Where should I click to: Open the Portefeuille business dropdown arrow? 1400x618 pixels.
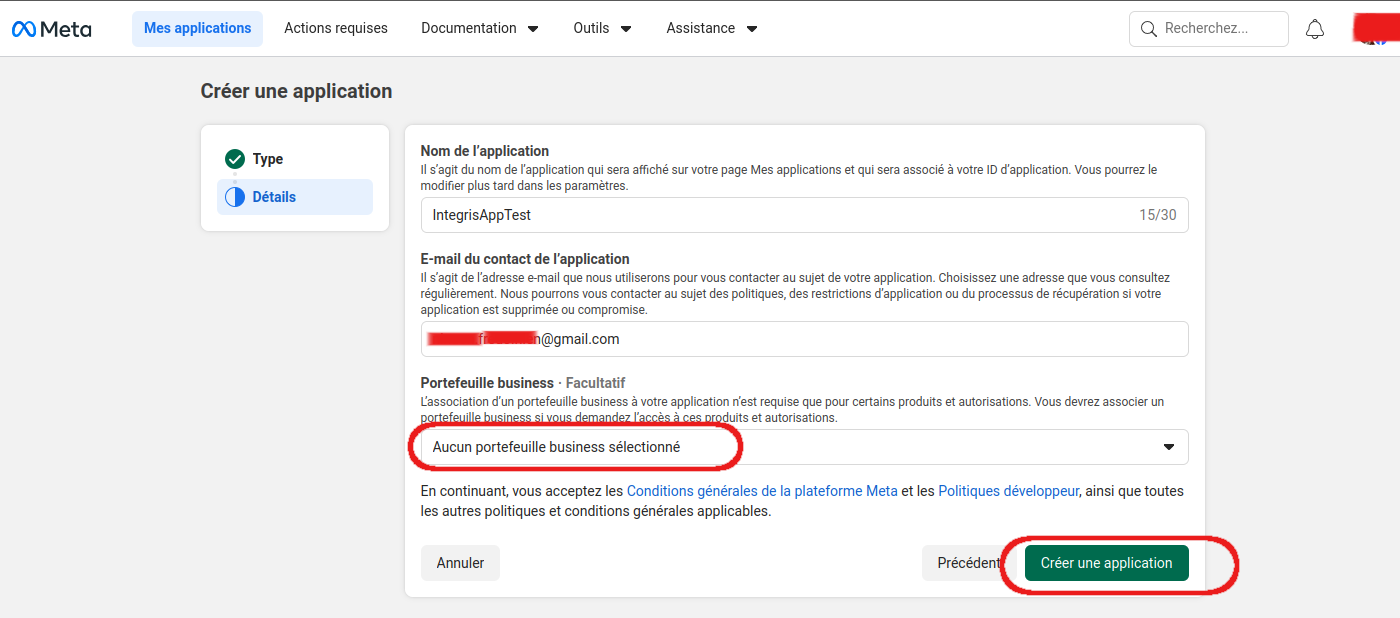coord(1169,447)
